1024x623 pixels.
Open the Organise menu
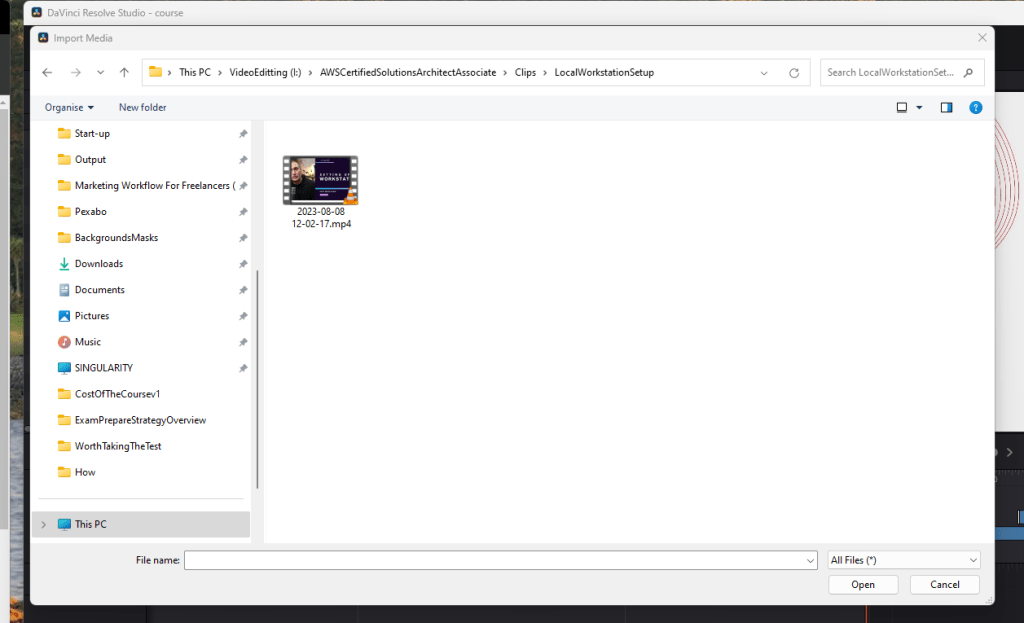69,107
